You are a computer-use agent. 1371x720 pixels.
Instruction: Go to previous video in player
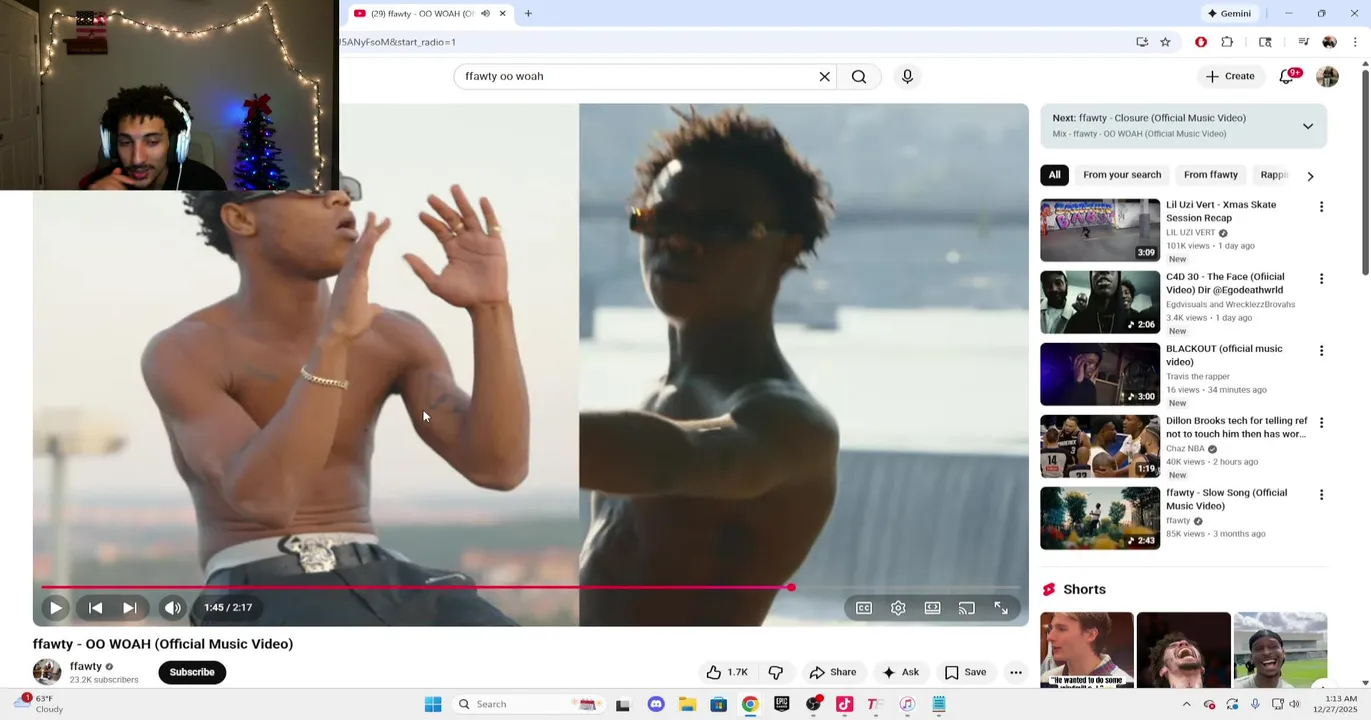click(x=96, y=607)
